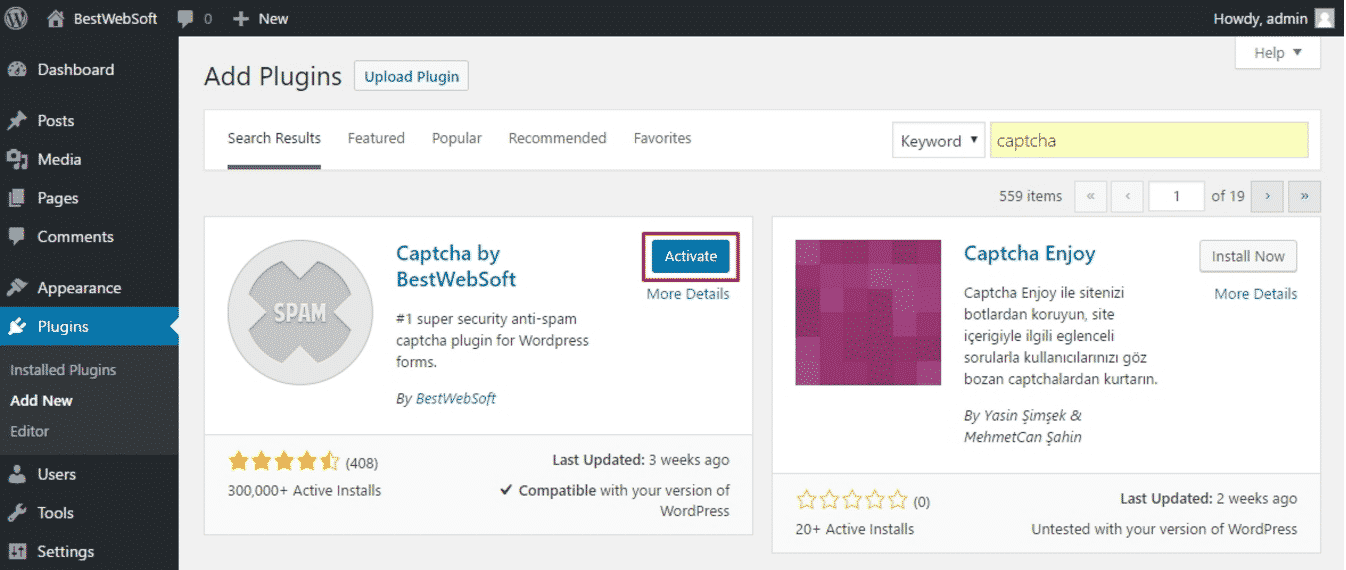Expand the Help dropdown tab
This screenshot has width=1346, height=570.
pos(1278,53)
